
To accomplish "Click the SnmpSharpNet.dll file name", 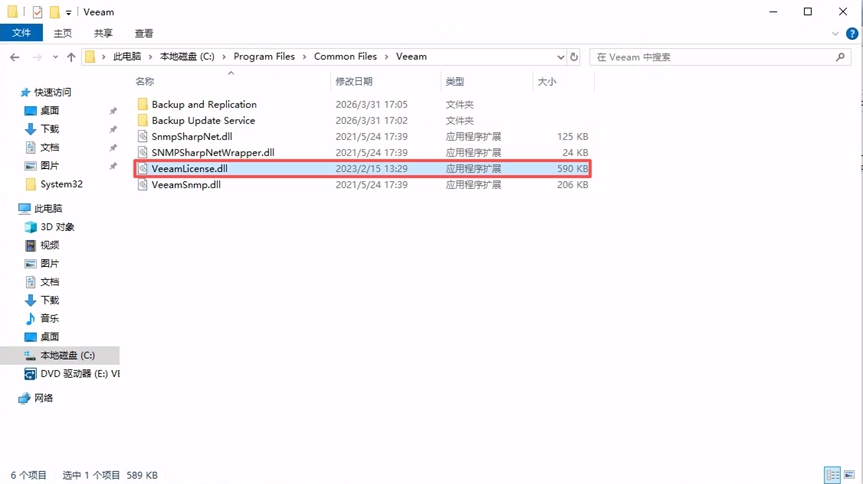I will 192,136.
